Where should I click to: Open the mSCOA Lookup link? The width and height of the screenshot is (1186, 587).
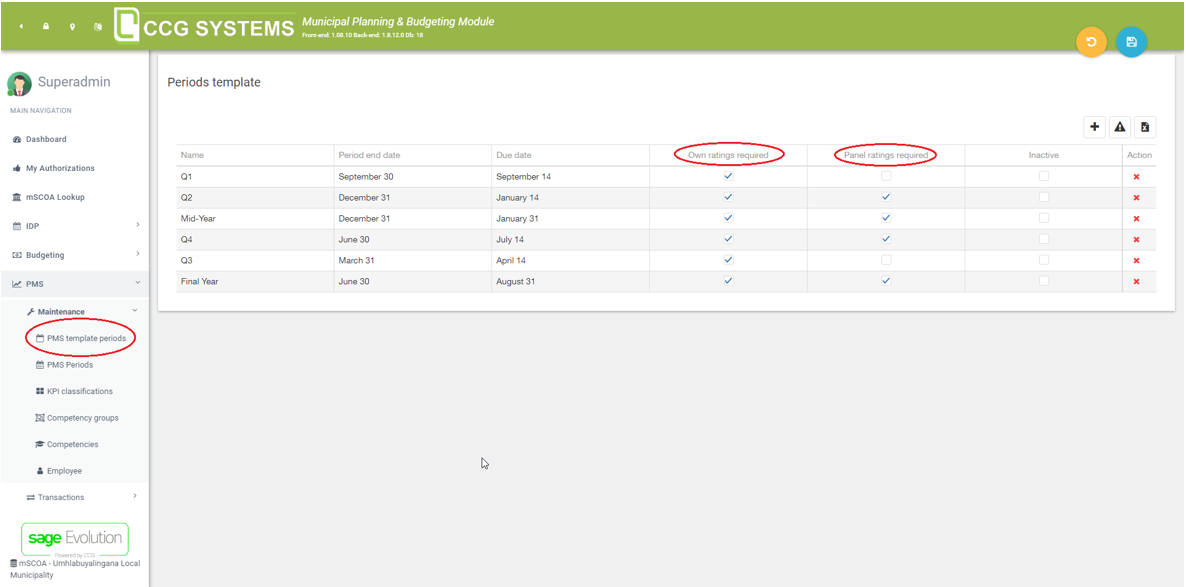coord(55,197)
